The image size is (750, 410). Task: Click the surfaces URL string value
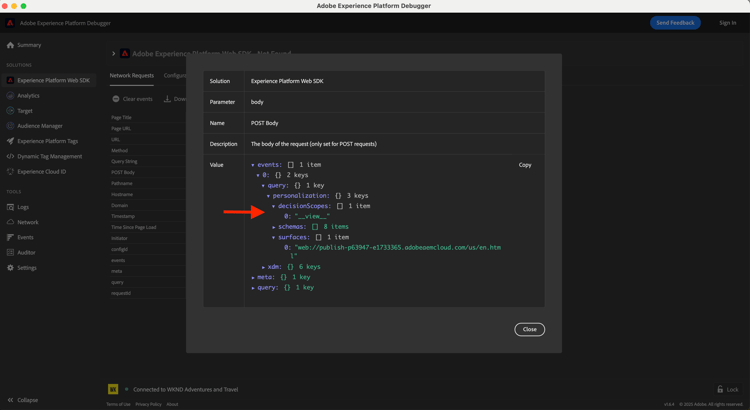tap(397, 252)
